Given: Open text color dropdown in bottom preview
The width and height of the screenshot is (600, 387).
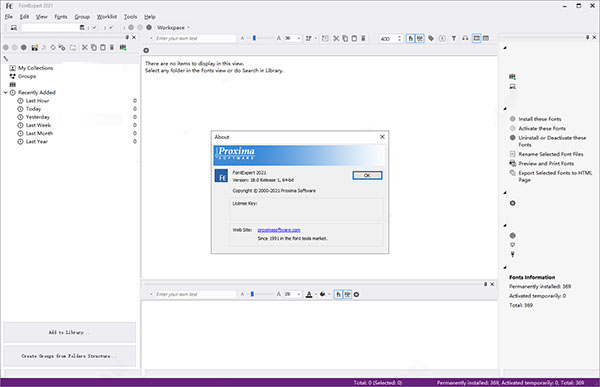Looking at the screenshot, I should 316,294.
